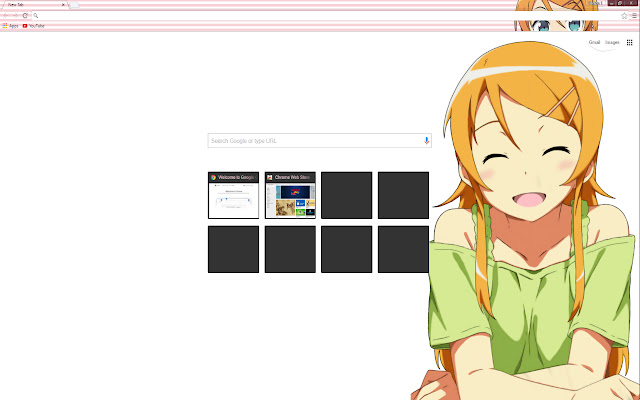Open the Gmail link
Viewport: 640px width, 400px height.
tap(594, 42)
